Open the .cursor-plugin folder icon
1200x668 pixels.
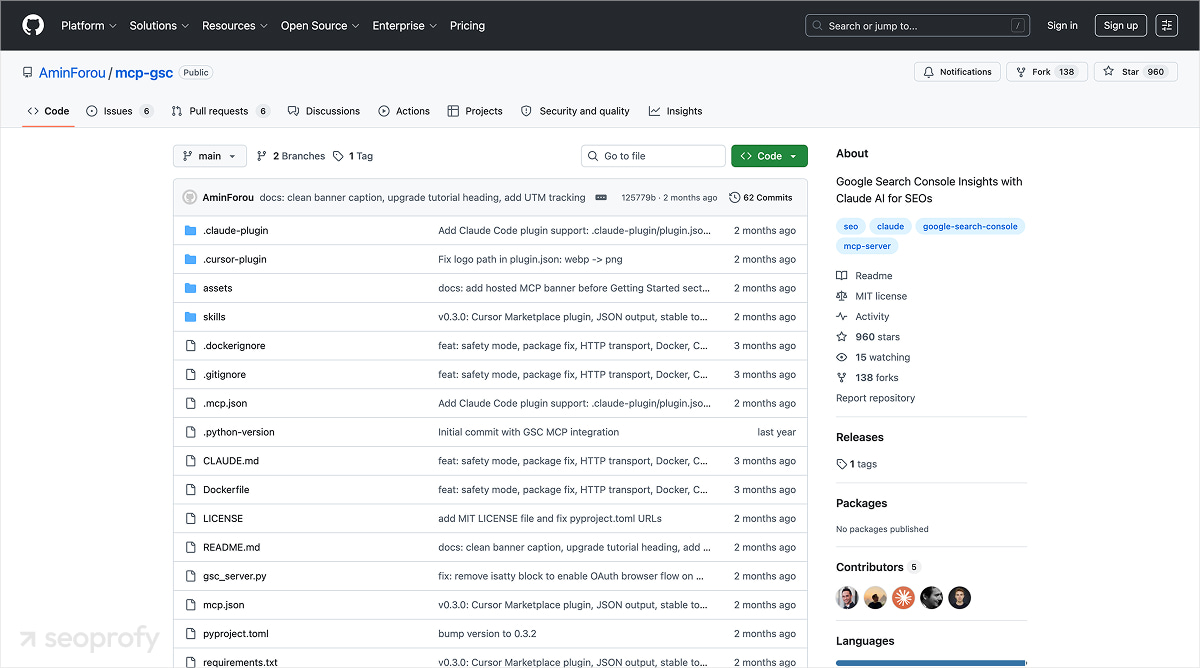[x=191, y=259]
